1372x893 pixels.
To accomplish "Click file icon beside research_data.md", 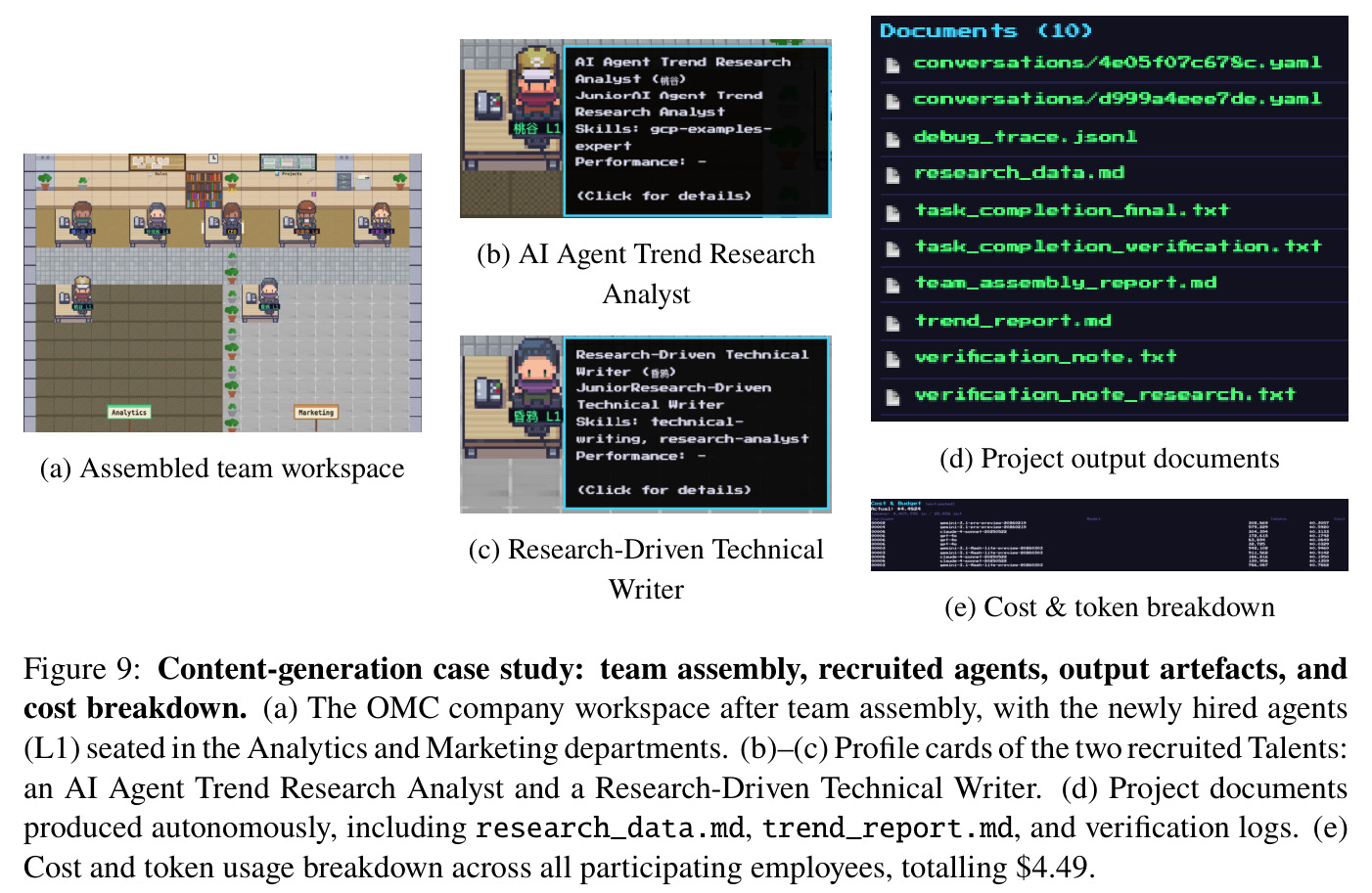I will point(892,176).
